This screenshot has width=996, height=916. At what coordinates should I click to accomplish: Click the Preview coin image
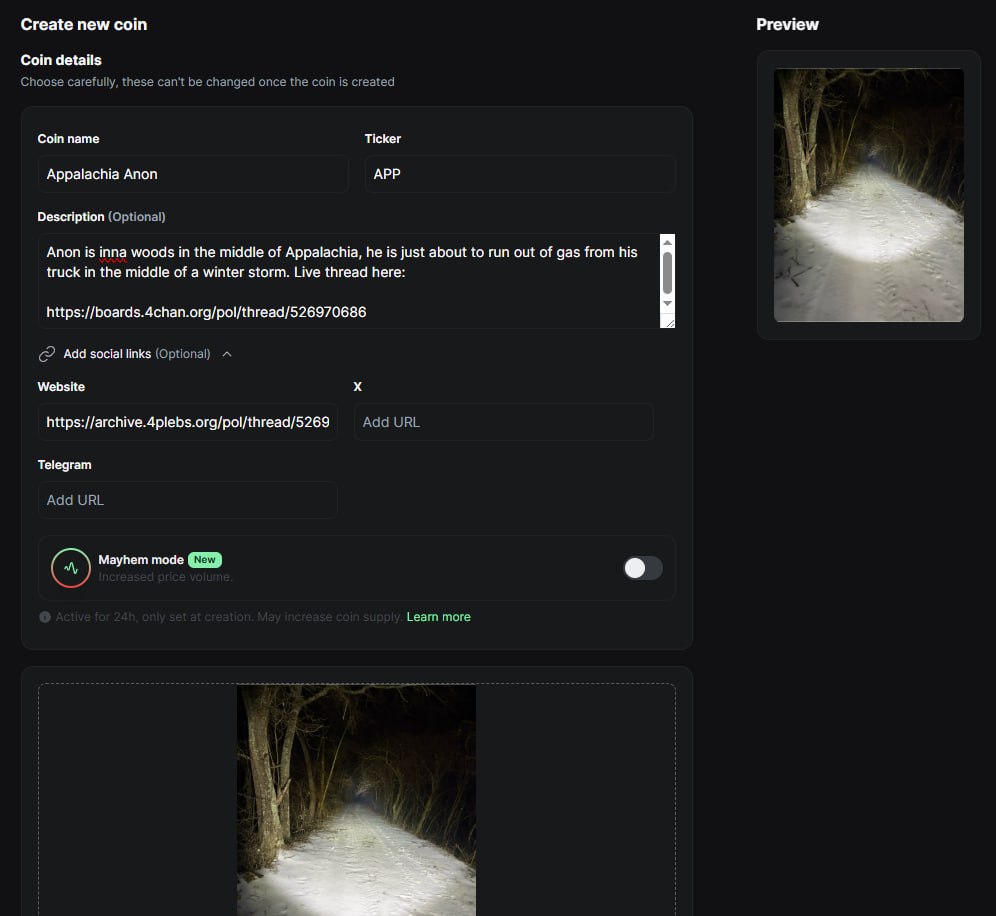pyautogui.click(x=868, y=195)
